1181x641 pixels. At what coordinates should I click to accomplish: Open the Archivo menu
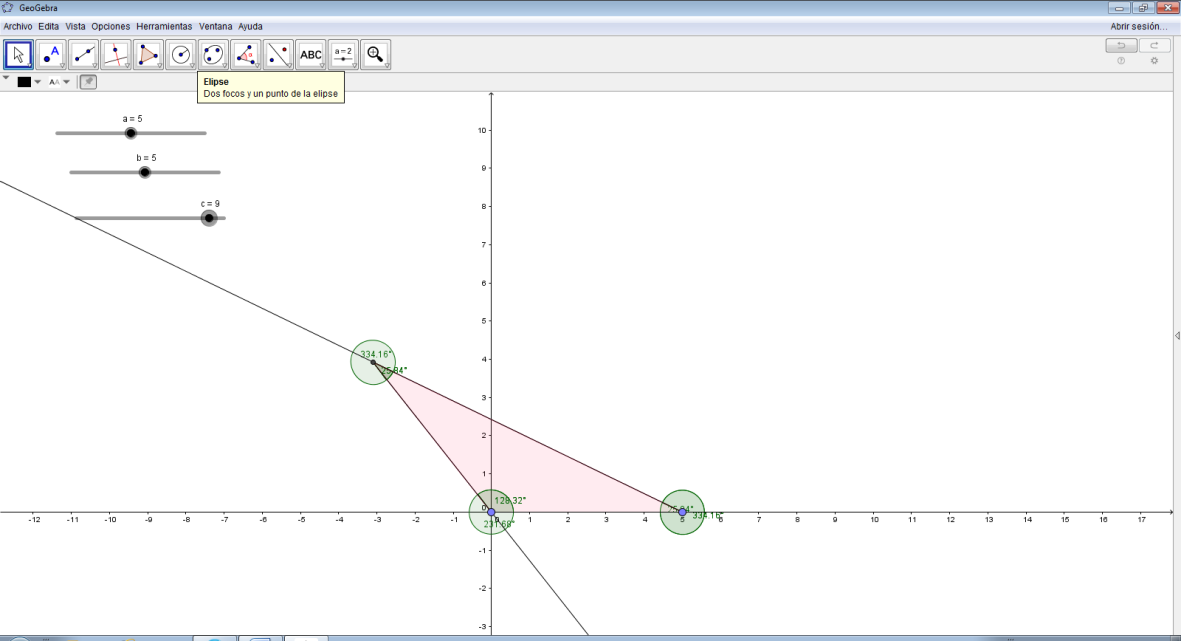click(18, 26)
